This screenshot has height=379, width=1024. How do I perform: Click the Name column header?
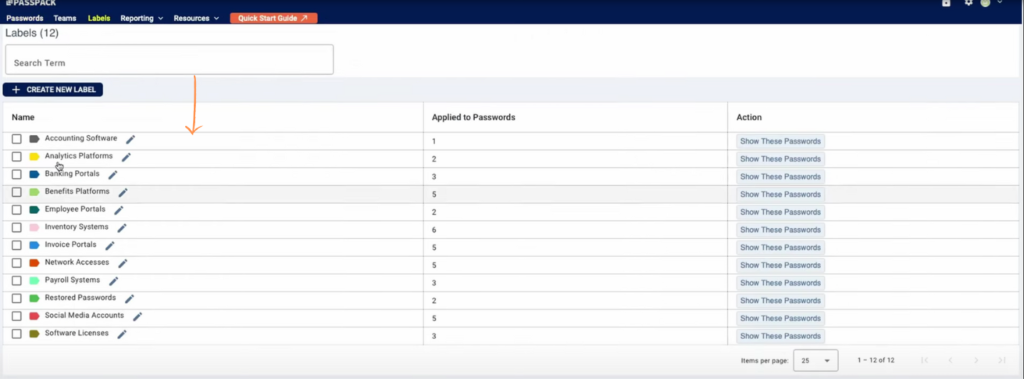[x=23, y=118]
